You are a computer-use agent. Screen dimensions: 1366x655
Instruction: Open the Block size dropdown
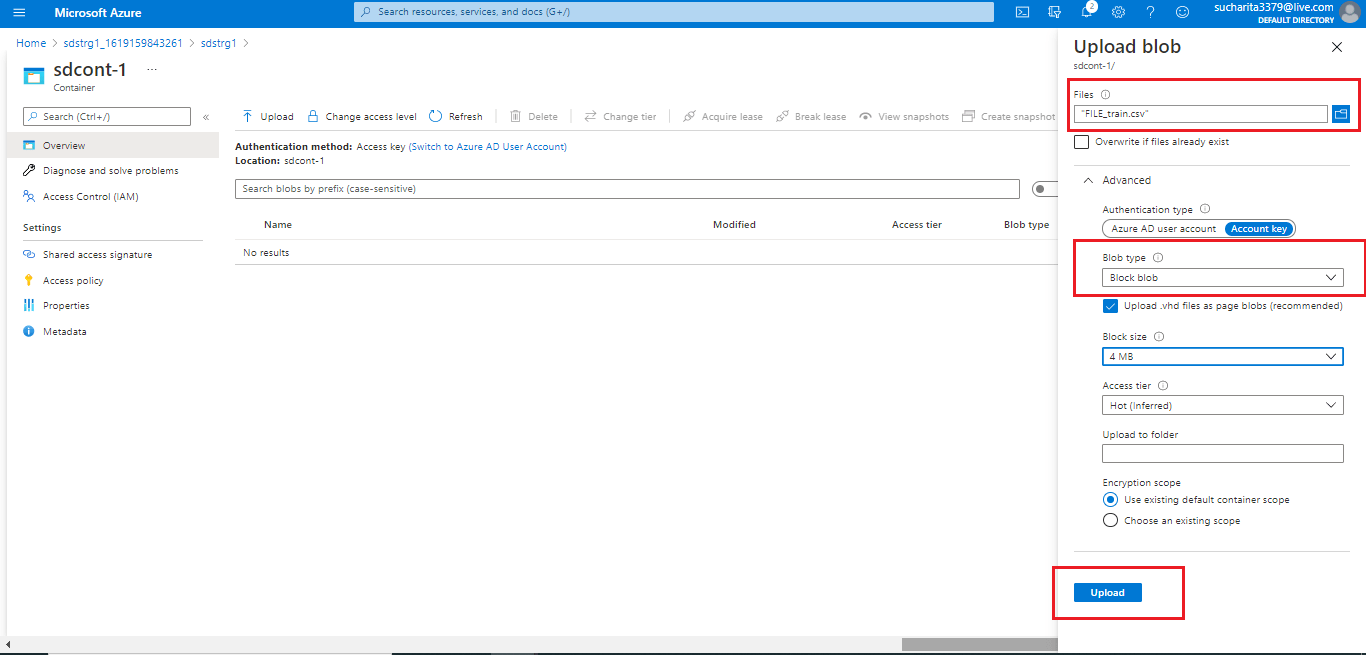[1222, 356]
